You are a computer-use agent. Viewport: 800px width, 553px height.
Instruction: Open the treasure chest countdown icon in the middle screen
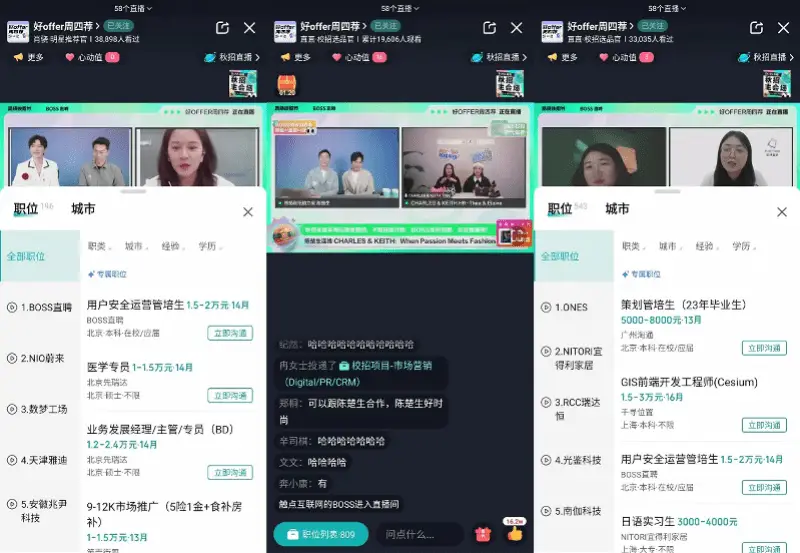(287, 85)
